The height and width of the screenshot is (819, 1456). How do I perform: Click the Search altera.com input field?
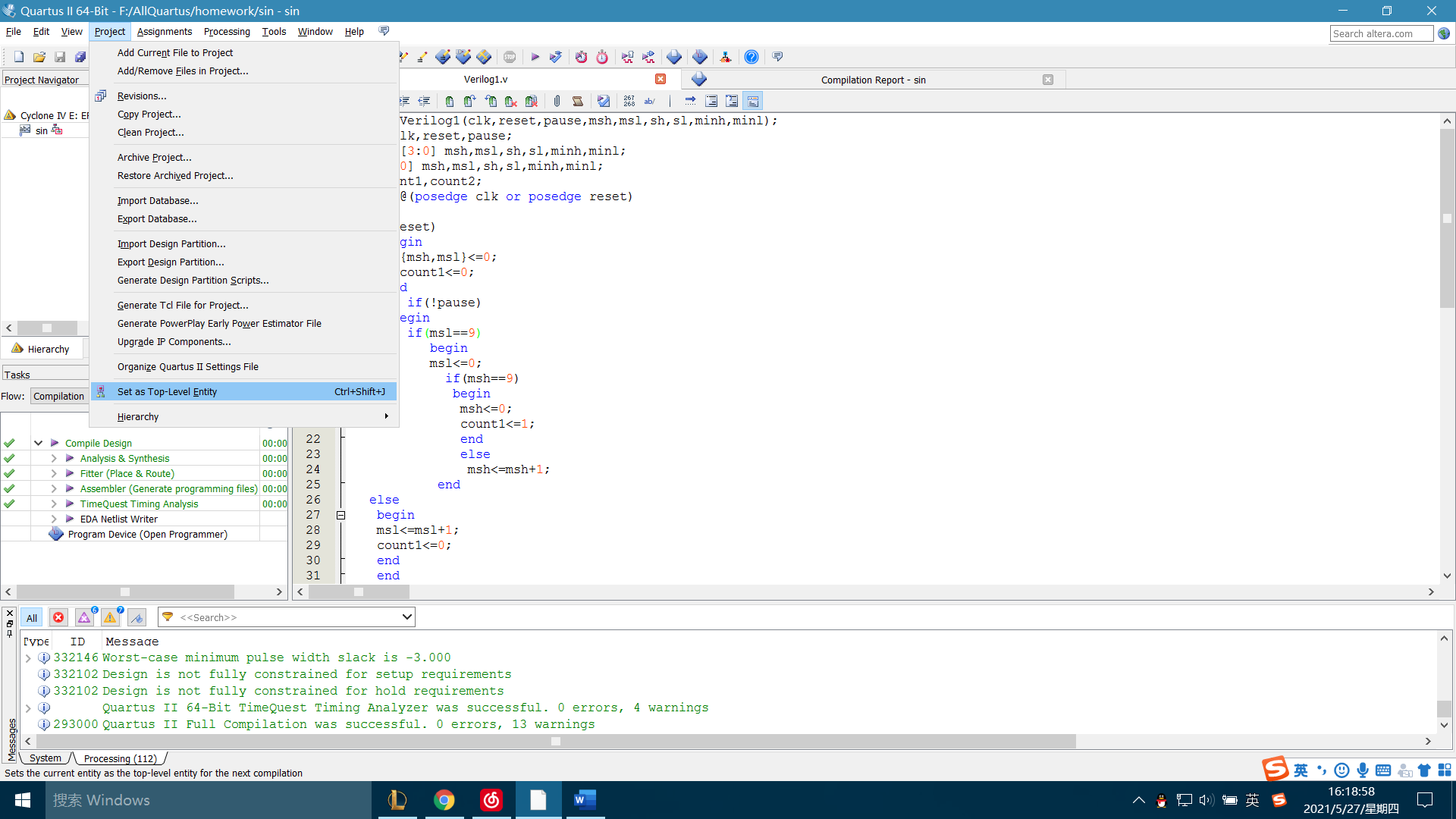pos(1380,33)
